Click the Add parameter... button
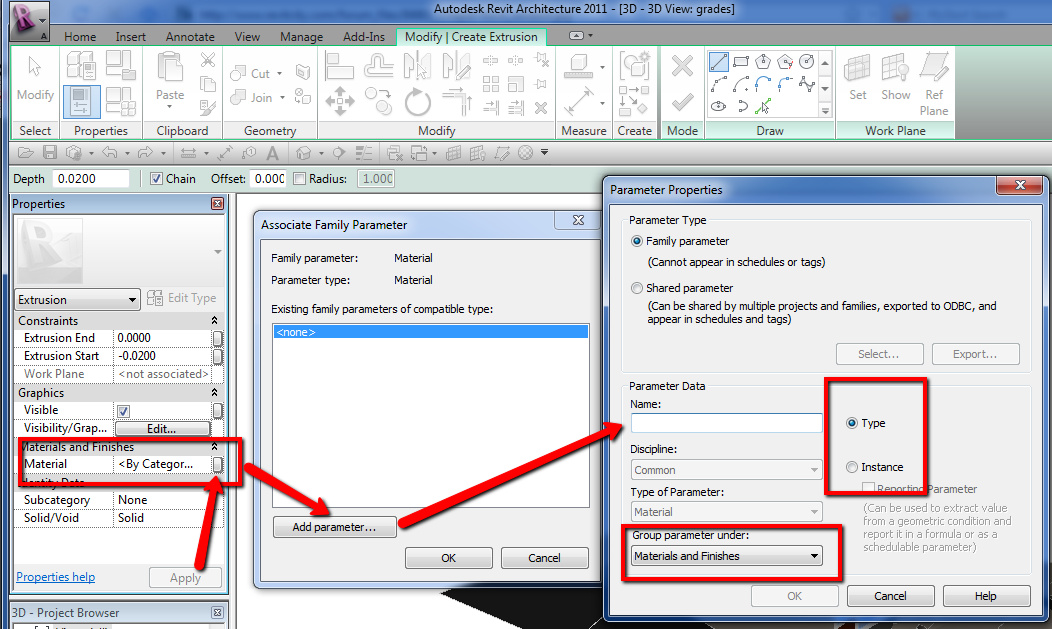 point(334,527)
